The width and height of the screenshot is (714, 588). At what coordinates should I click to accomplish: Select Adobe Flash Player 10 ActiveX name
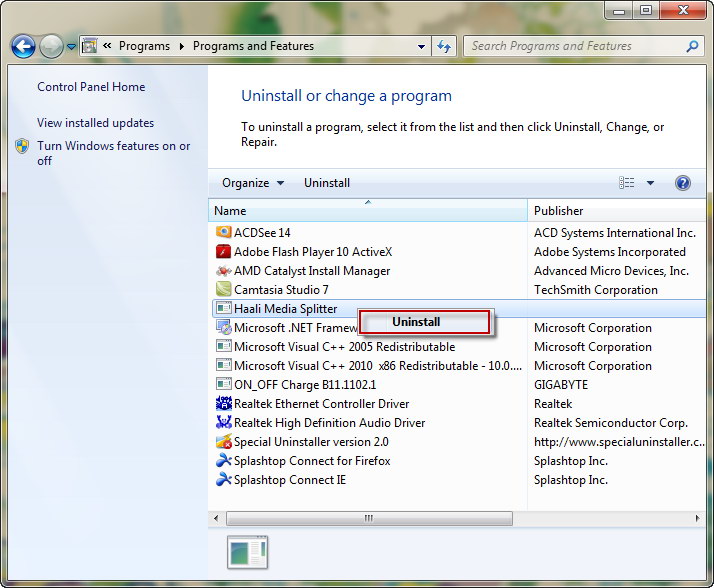tap(313, 252)
